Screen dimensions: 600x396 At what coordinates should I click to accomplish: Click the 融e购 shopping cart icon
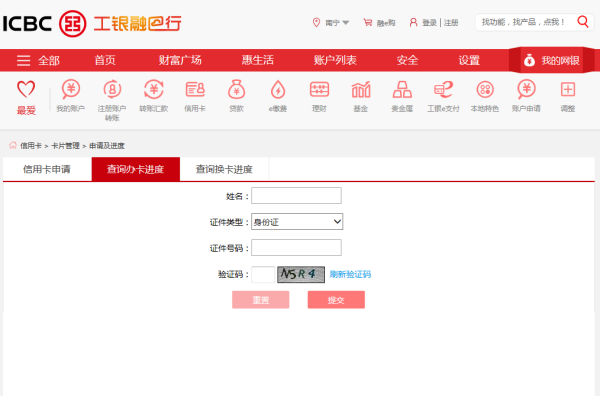click(367, 23)
